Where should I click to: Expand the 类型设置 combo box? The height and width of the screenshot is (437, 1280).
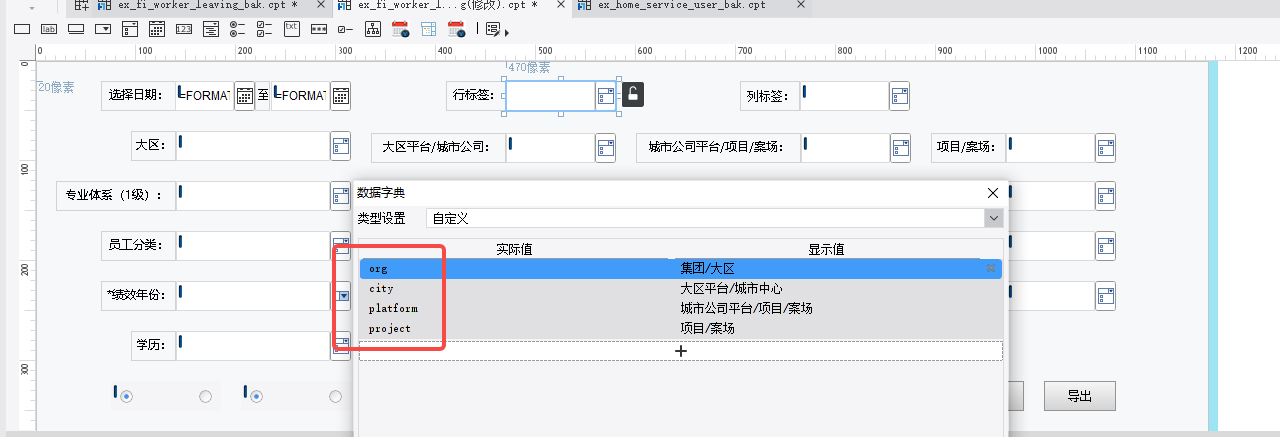[993, 218]
